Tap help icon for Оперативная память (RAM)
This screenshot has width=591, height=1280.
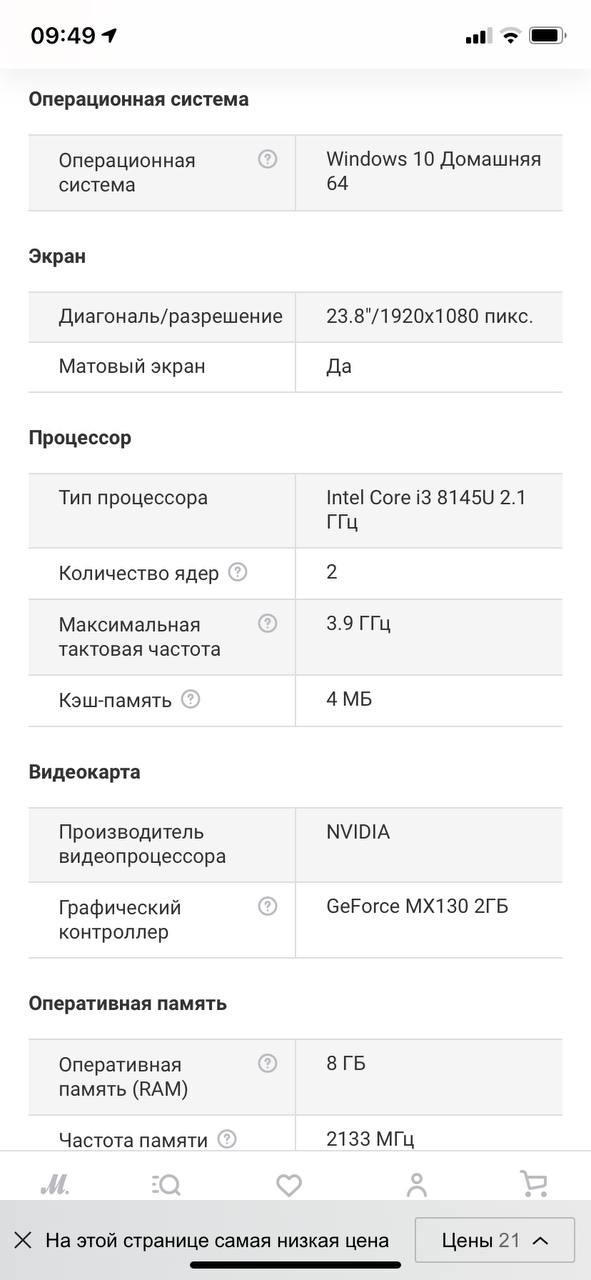[267, 1063]
